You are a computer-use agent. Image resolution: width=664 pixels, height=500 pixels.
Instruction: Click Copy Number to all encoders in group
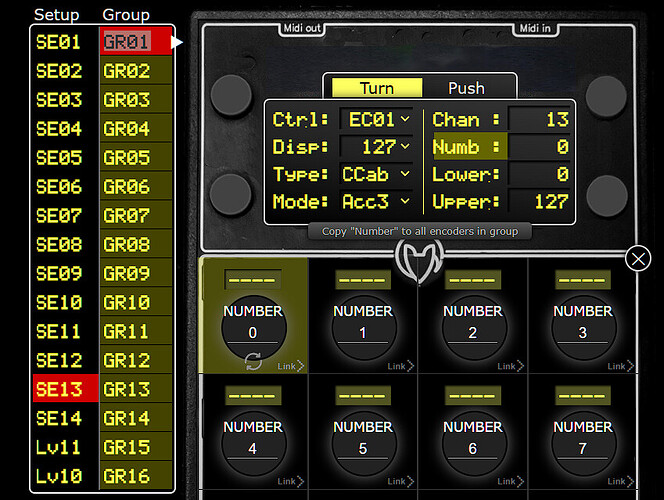click(420, 231)
